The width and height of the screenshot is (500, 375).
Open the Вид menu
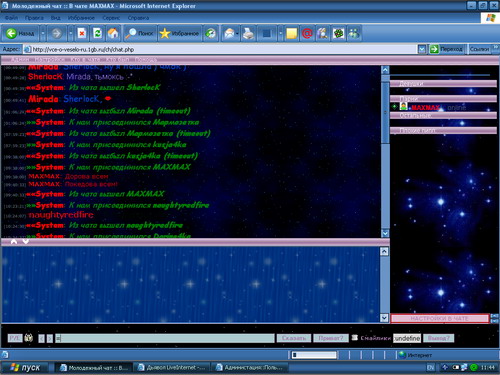(x=56, y=18)
